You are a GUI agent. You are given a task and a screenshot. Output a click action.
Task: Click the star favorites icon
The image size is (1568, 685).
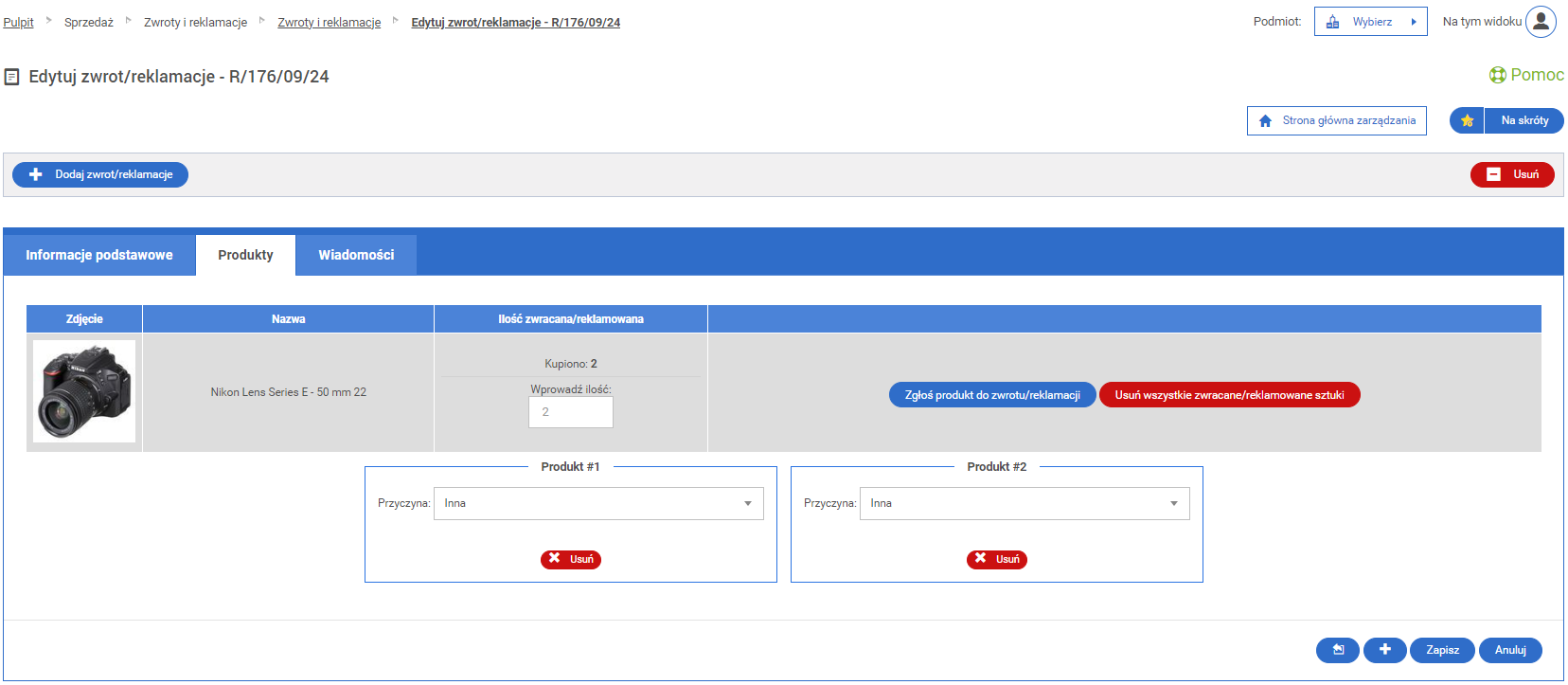click(x=1467, y=120)
